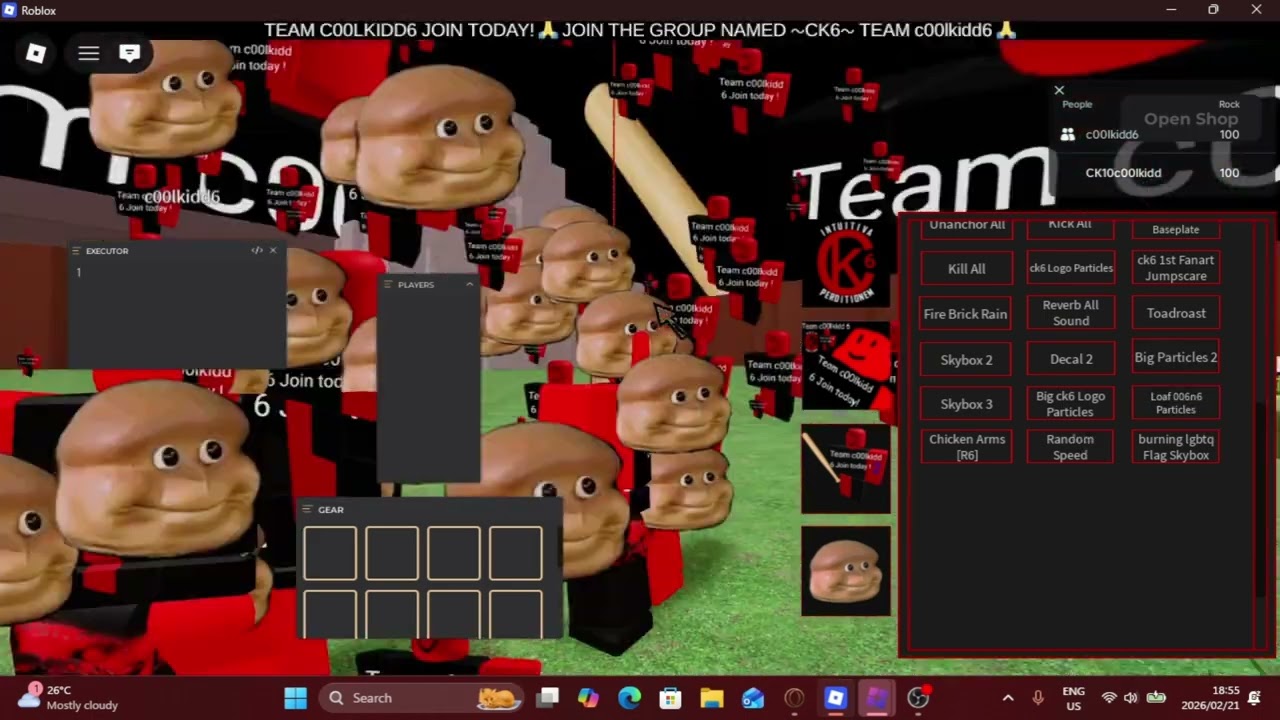Click the People column header
Image resolution: width=1280 pixels, height=720 pixels.
click(1077, 104)
